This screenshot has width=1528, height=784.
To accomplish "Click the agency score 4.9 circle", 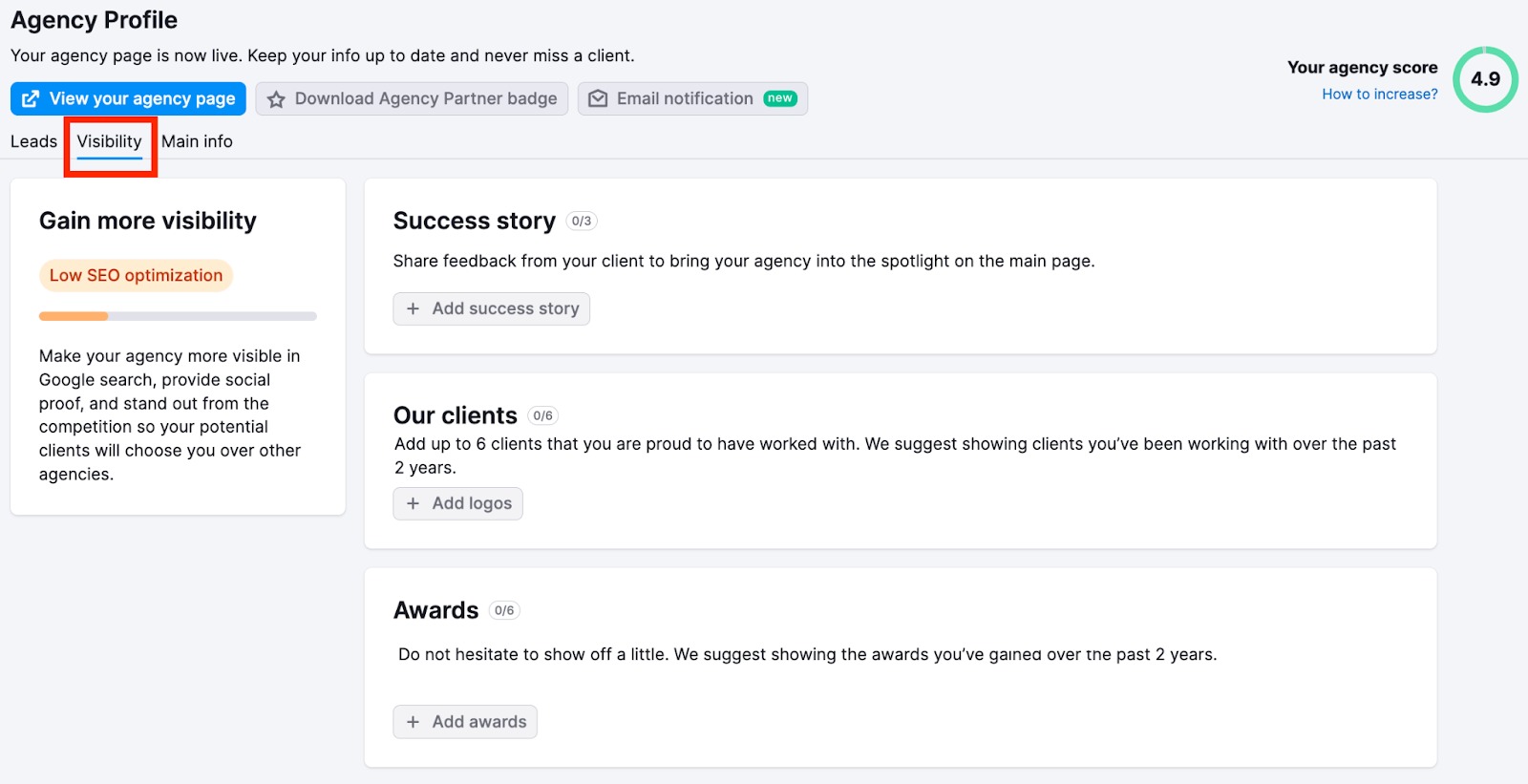I will click(1485, 79).
